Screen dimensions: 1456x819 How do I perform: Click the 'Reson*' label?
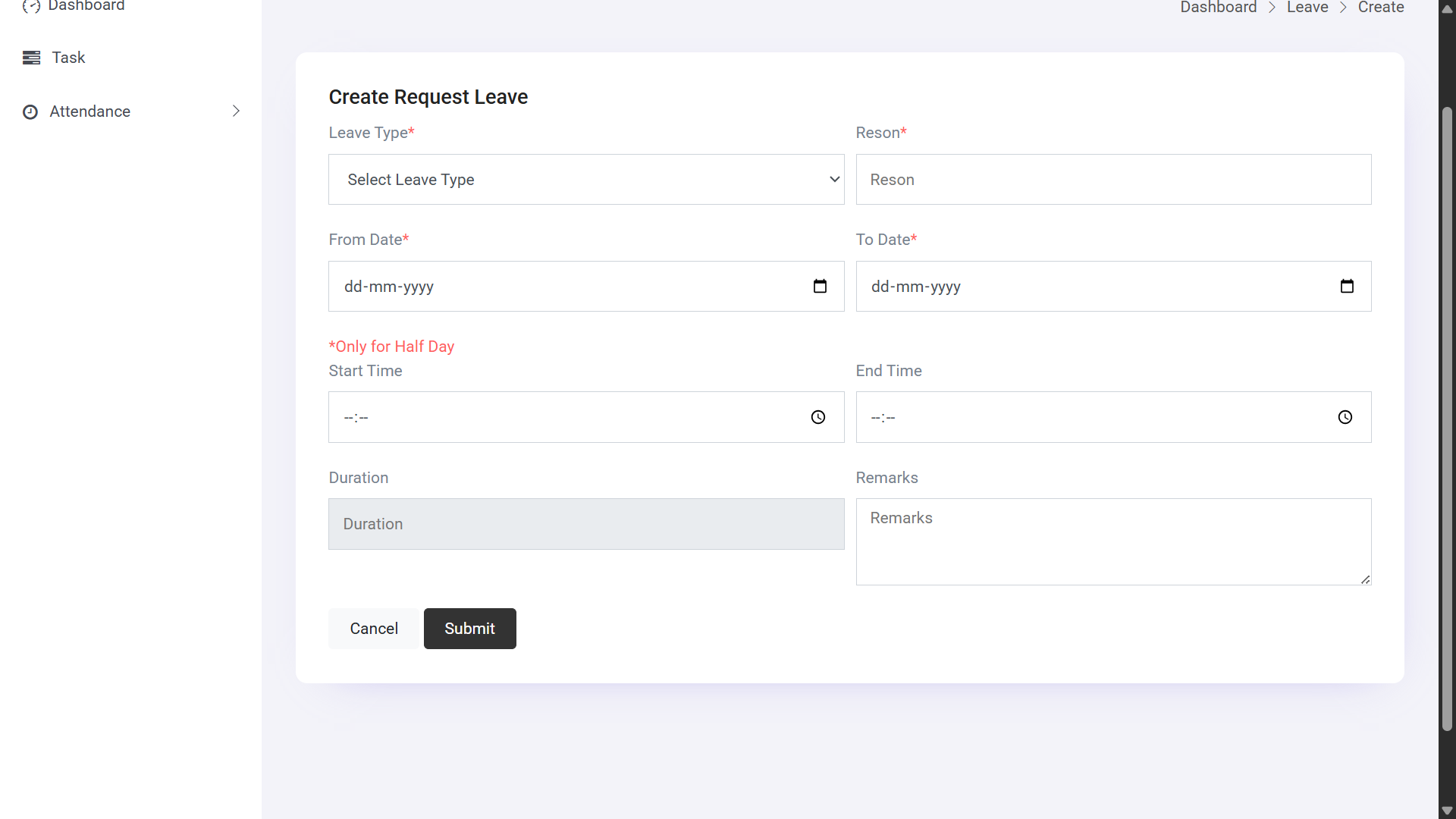[881, 133]
